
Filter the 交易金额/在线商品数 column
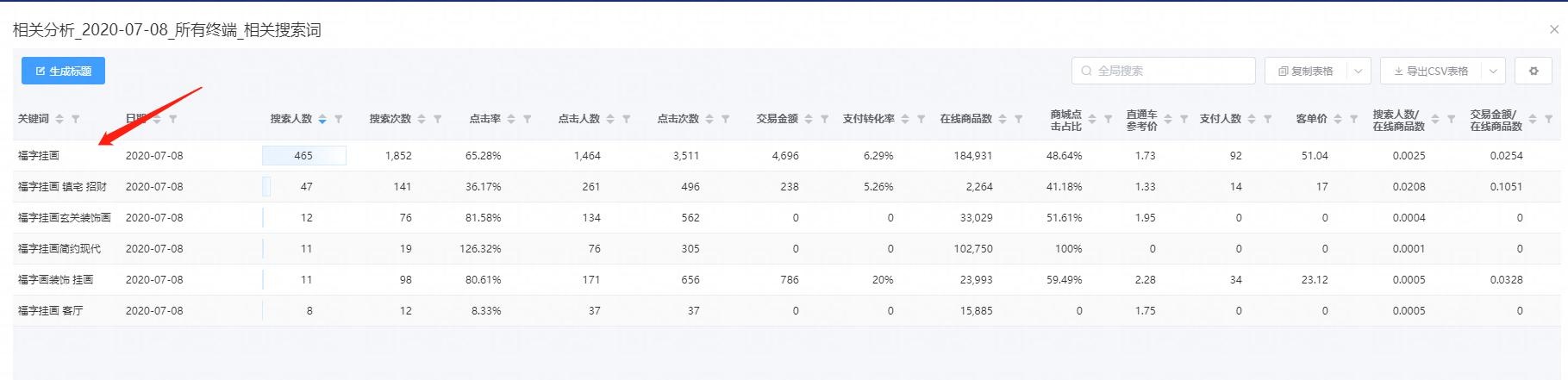point(1549,119)
